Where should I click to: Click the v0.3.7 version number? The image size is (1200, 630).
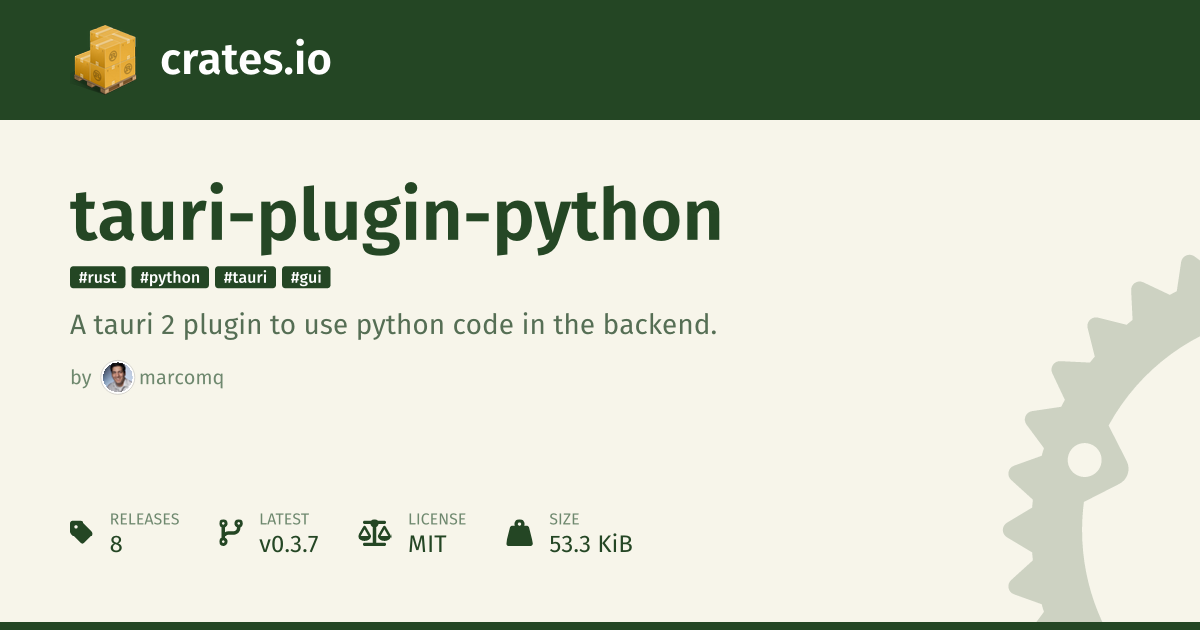click(288, 544)
